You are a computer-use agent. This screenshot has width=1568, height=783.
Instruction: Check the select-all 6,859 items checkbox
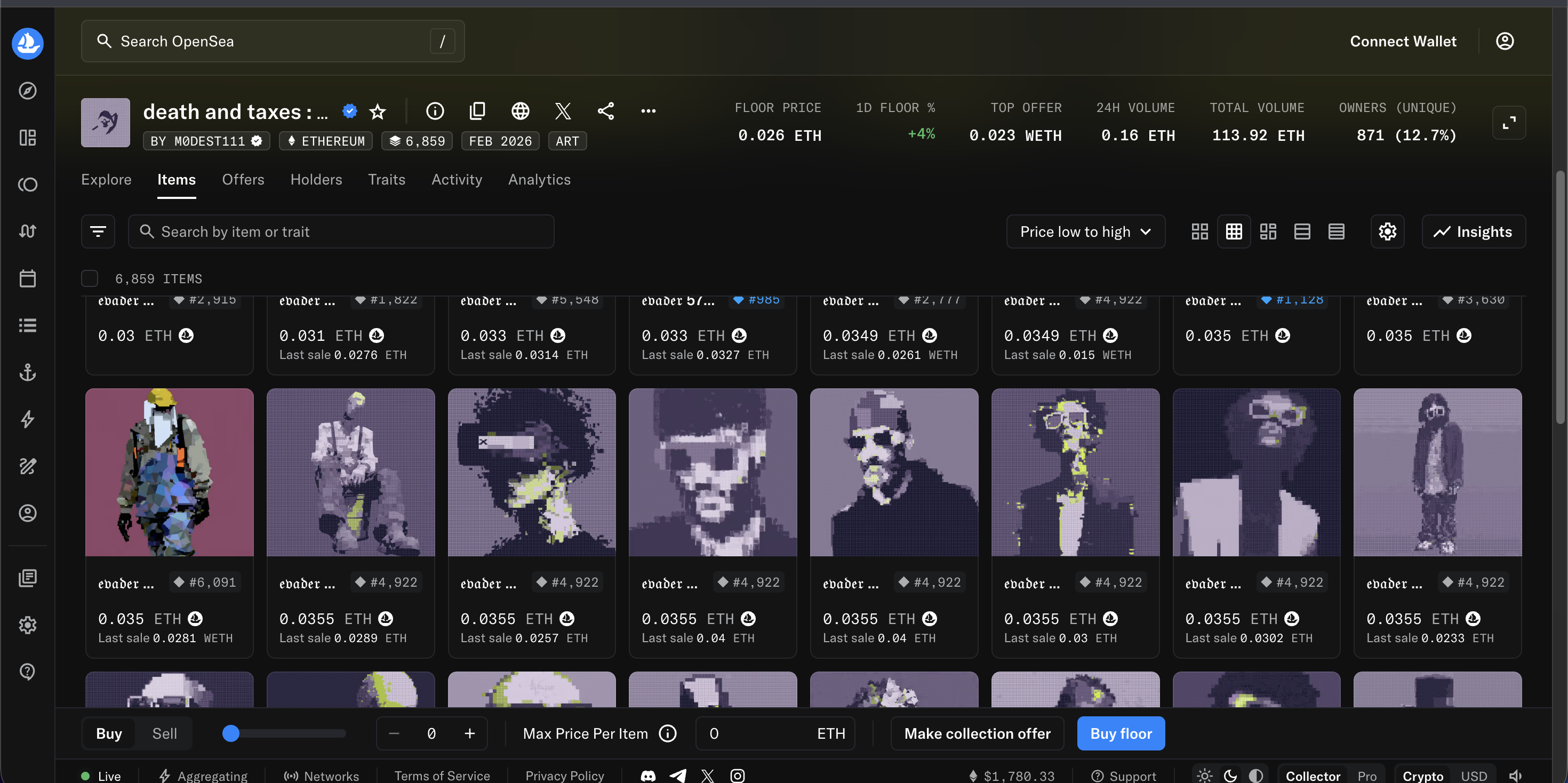(90, 278)
